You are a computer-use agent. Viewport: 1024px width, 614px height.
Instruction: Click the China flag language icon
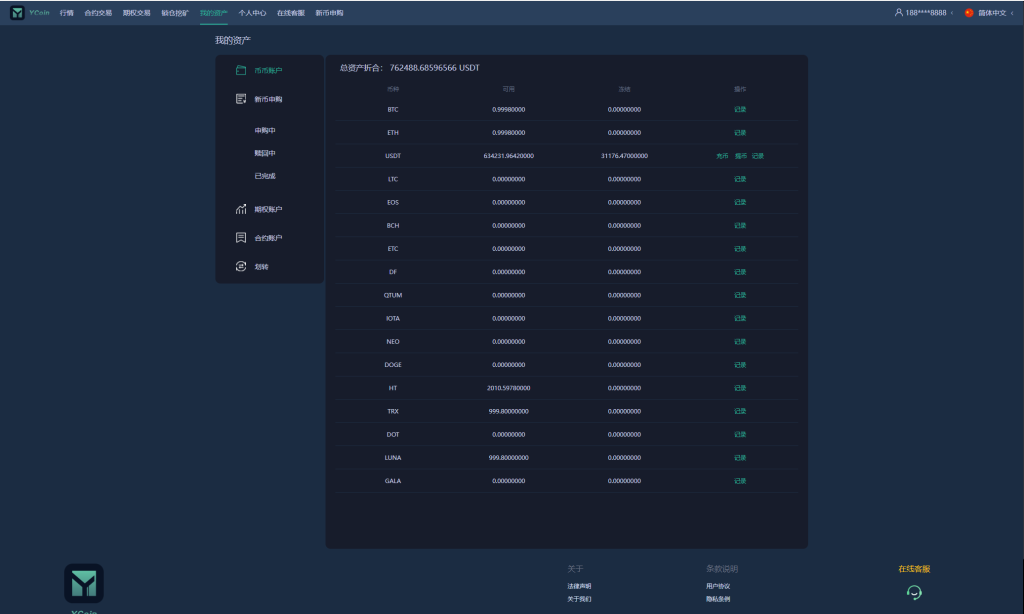point(969,12)
